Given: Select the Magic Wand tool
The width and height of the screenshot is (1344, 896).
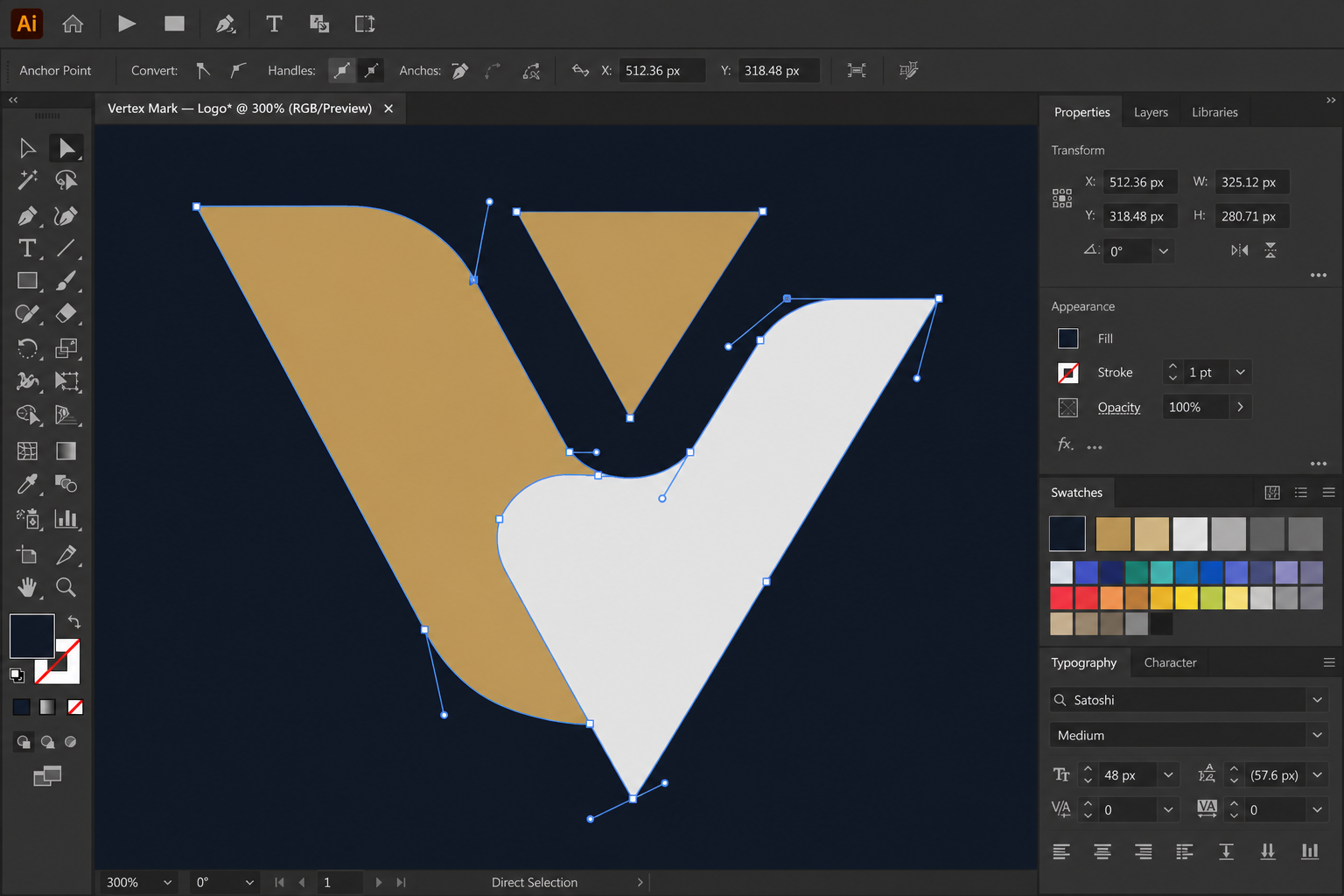Looking at the screenshot, I should tap(27, 180).
